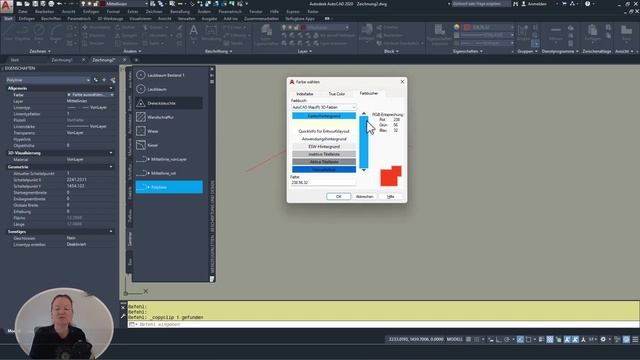Viewport: 640px width, 360px height.
Task: Click OK in the Farbe wählen dialog
Action: [338, 197]
